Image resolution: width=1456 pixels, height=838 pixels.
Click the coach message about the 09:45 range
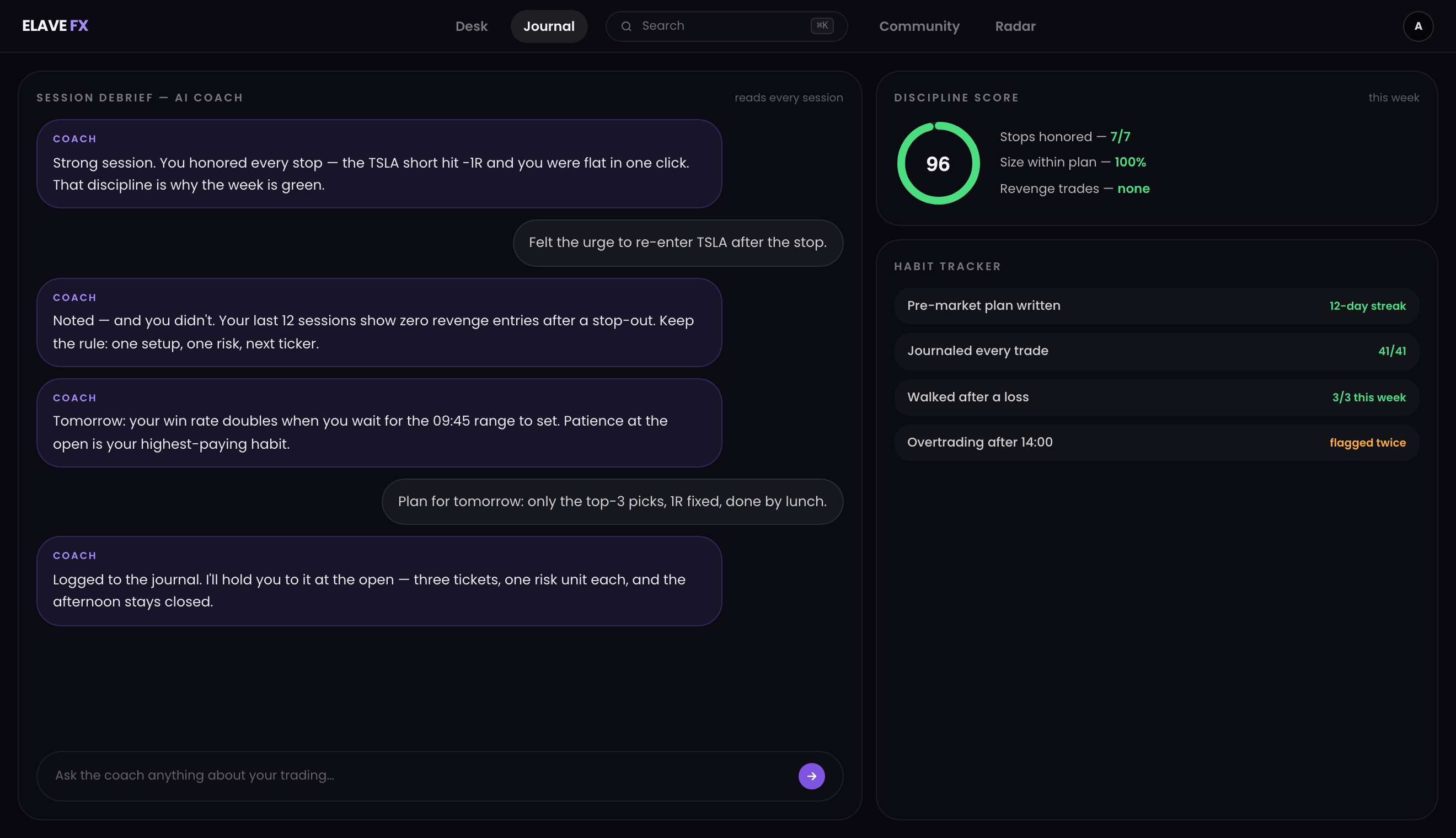[x=379, y=423]
